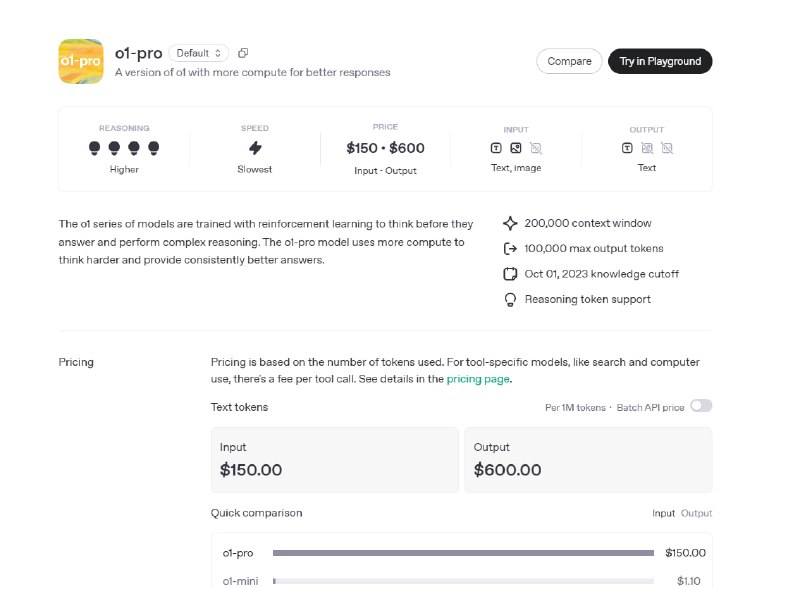The height and width of the screenshot is (589, 800).
Task: Click the text input modality icon
Action: (x=496, y=148)
